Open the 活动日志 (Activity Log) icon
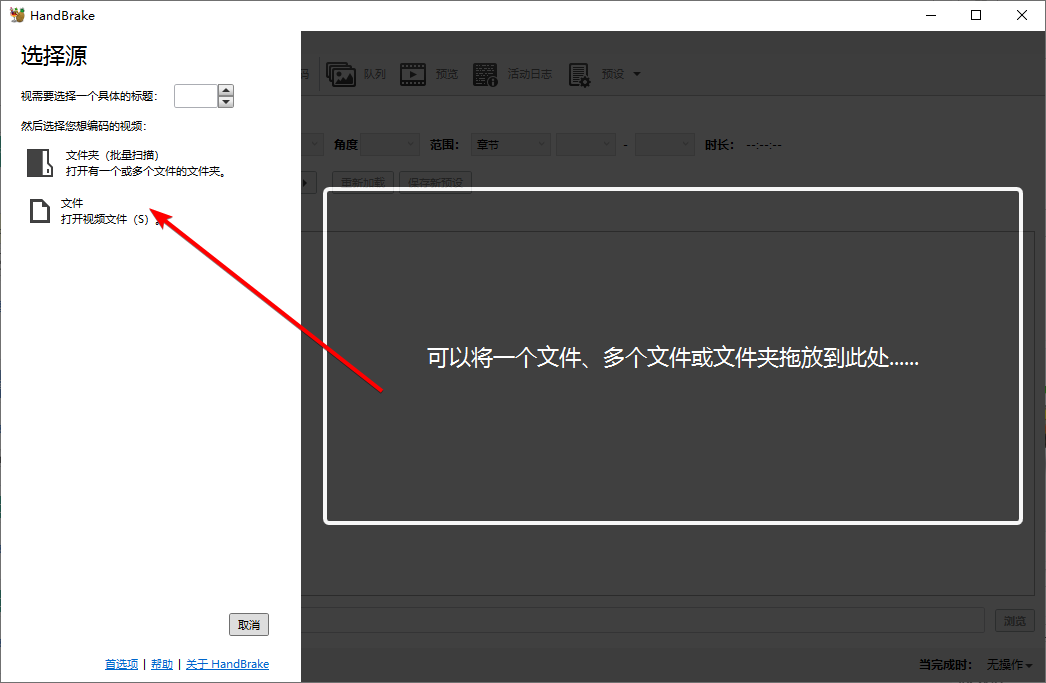Viewport: 1046px width, 683px height. (x=485, y=73)
